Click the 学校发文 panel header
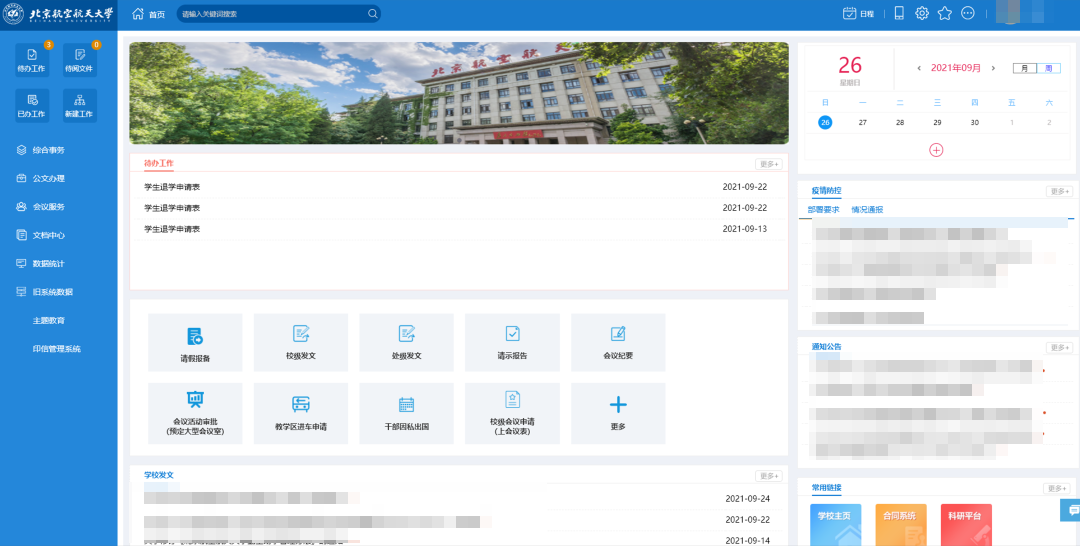 coord(159,475)
